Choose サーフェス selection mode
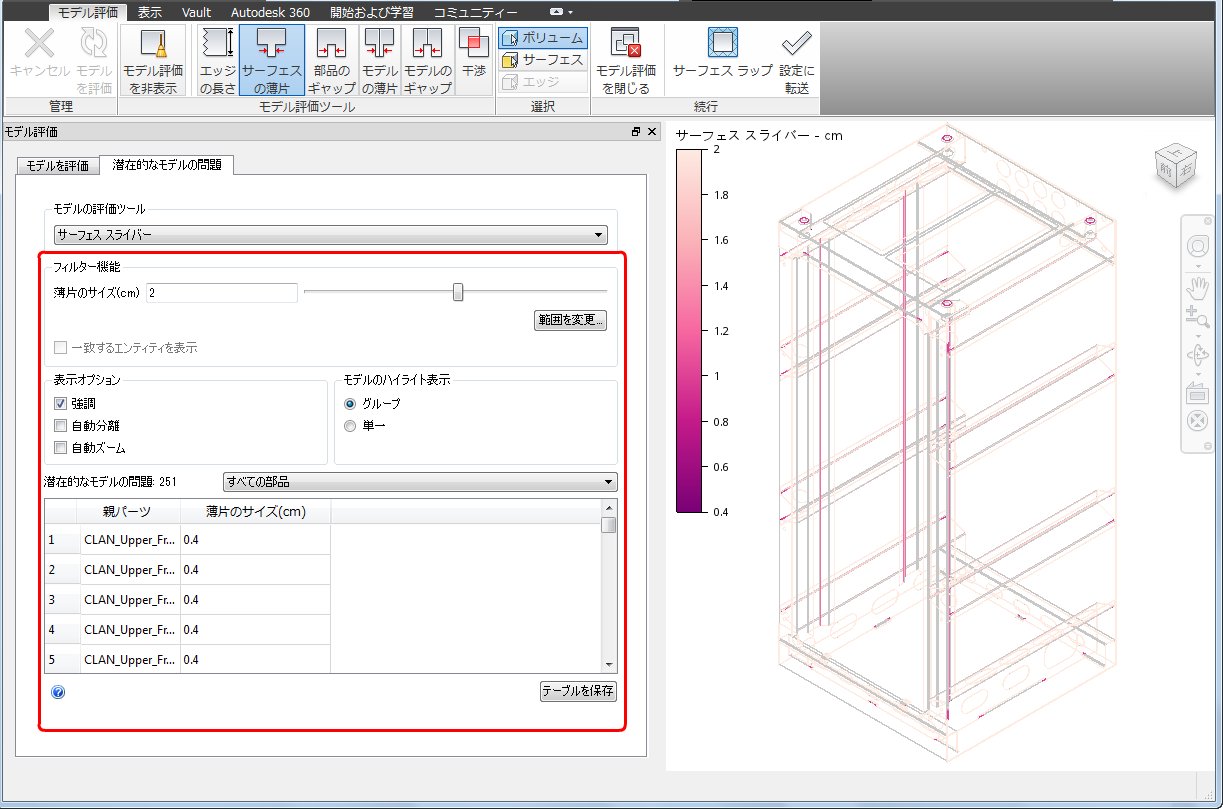 [x=543, y=60]
